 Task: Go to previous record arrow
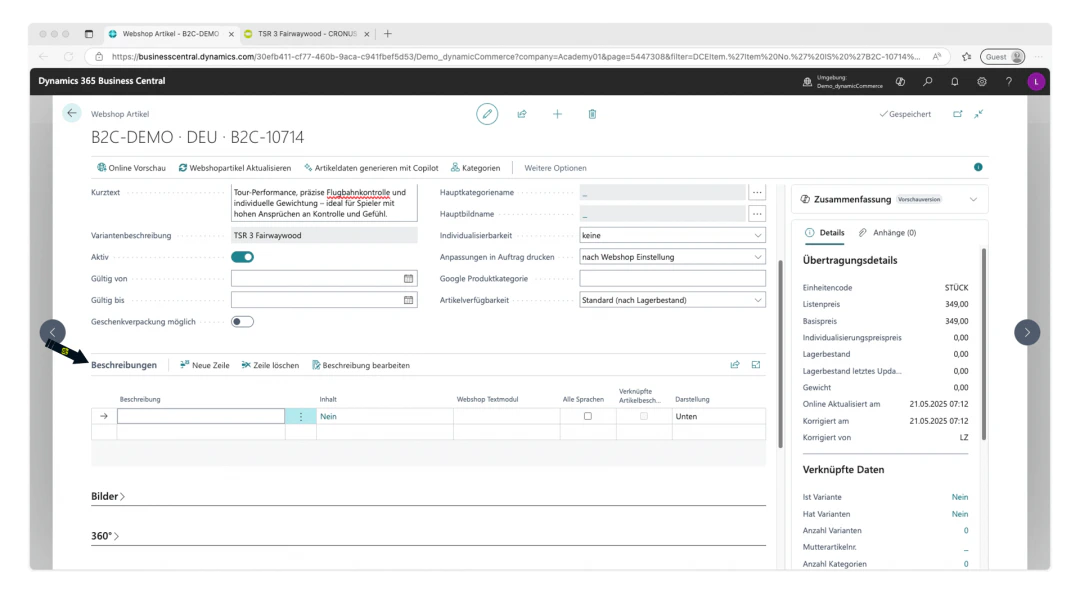click(52, 333)
